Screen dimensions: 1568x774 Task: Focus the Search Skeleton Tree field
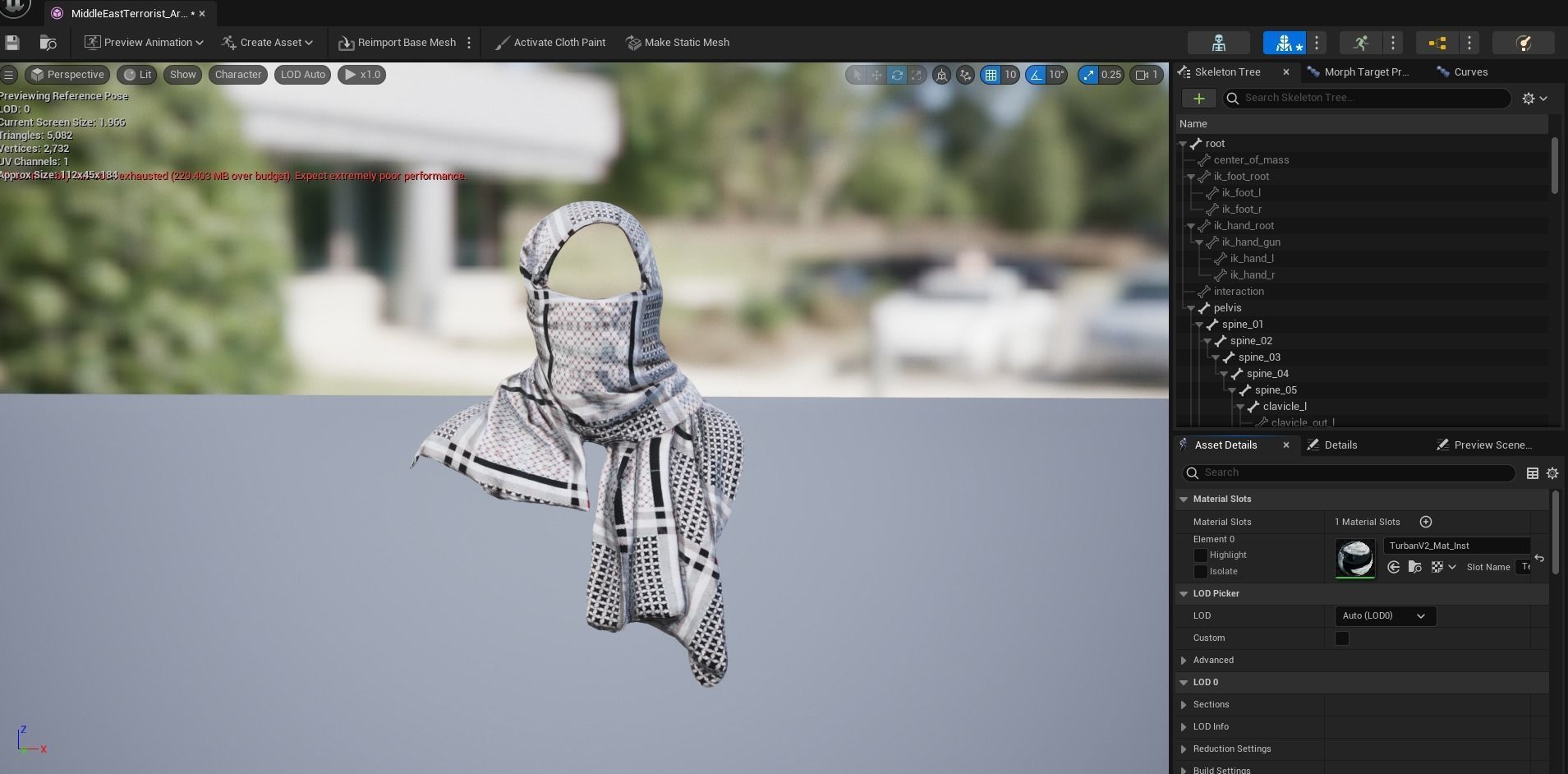click(x=1367, y=98)
